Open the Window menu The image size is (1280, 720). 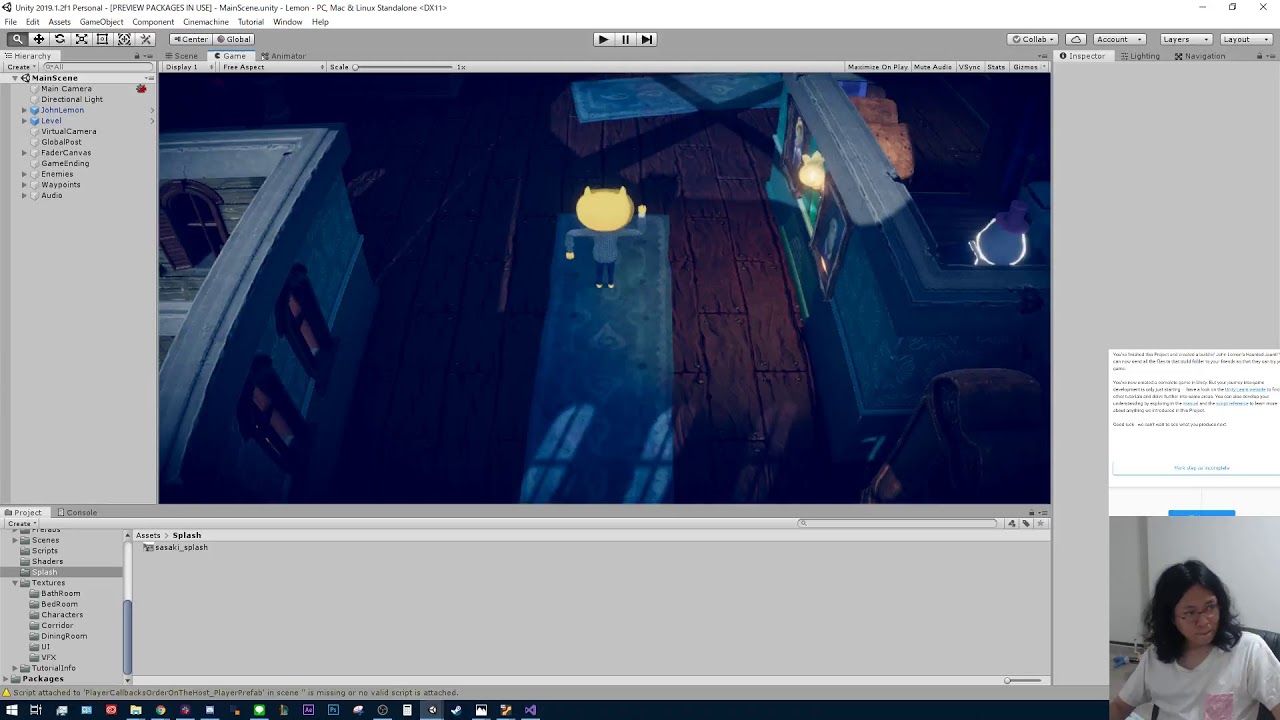click(x=287, y=22)
